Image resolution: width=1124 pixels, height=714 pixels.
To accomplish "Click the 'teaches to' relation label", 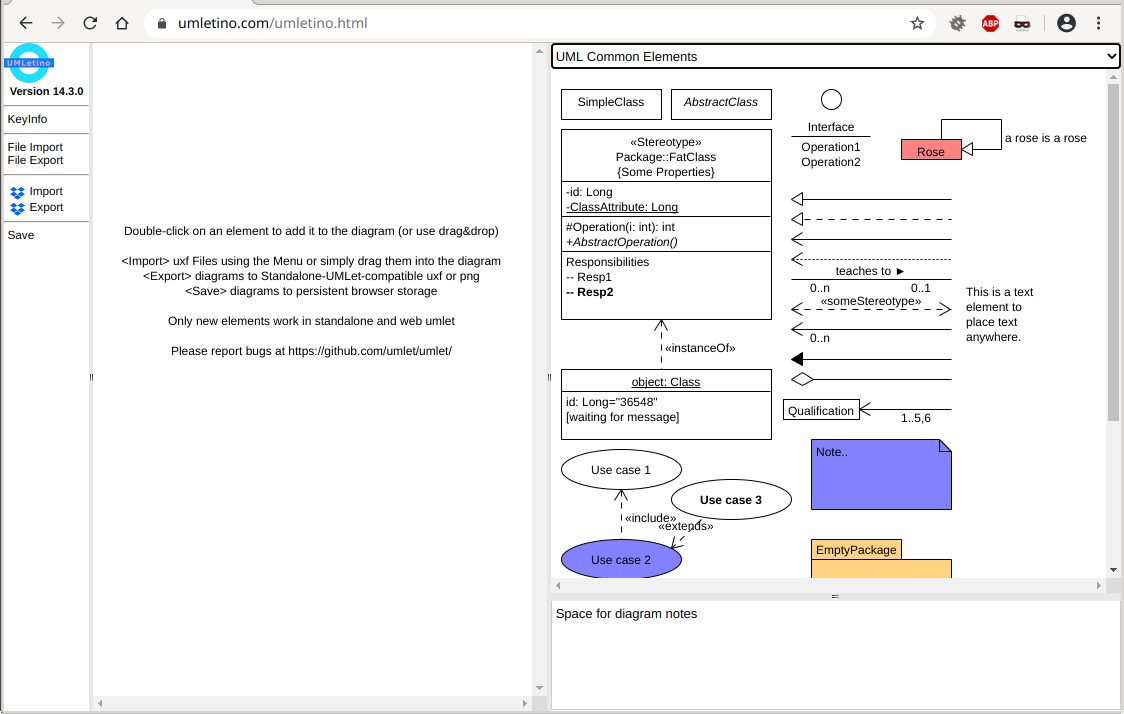I will coord(870,271).
